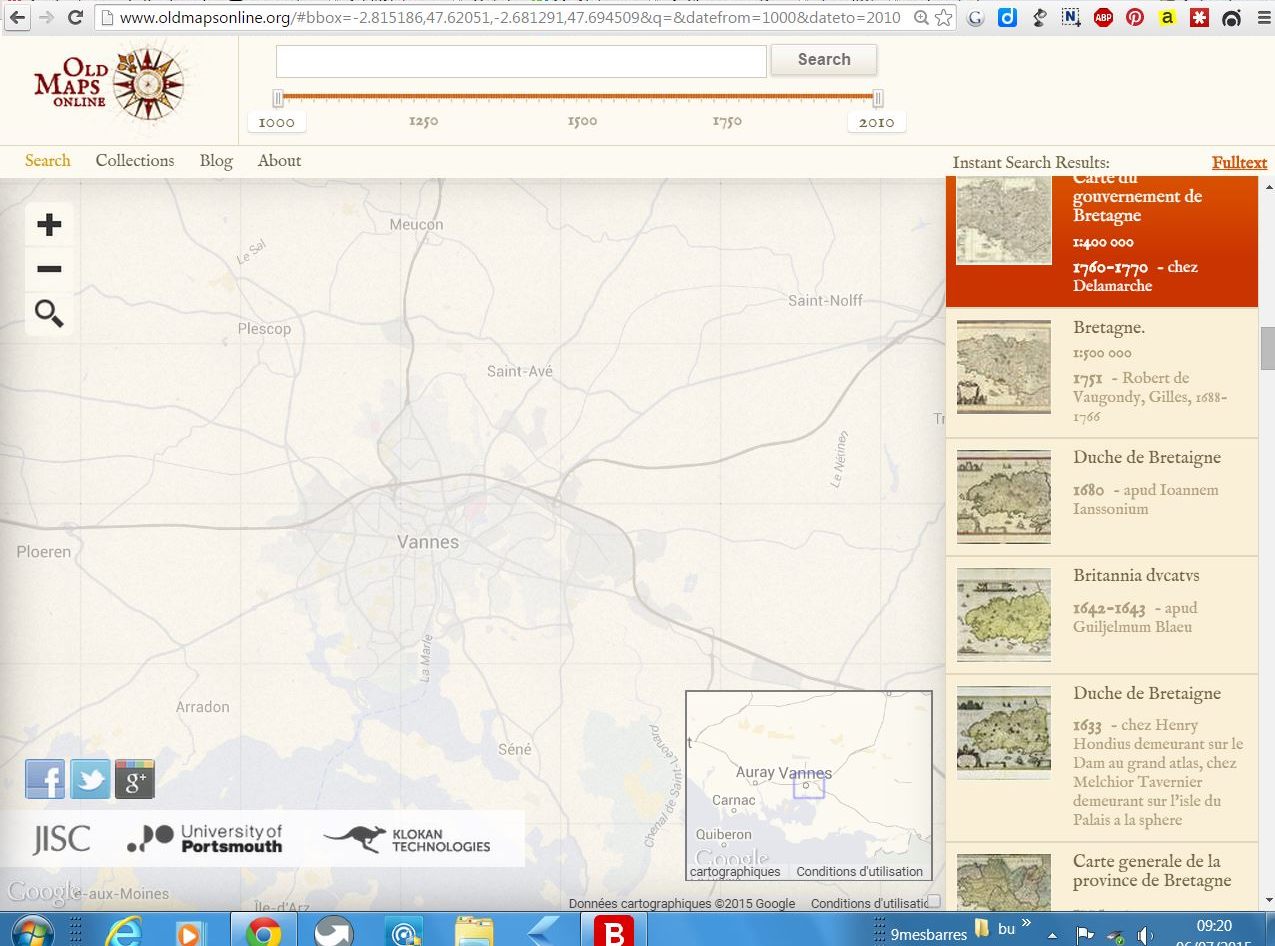
Task: Share on Facebook icon
Action: click(x=45, y=779)
